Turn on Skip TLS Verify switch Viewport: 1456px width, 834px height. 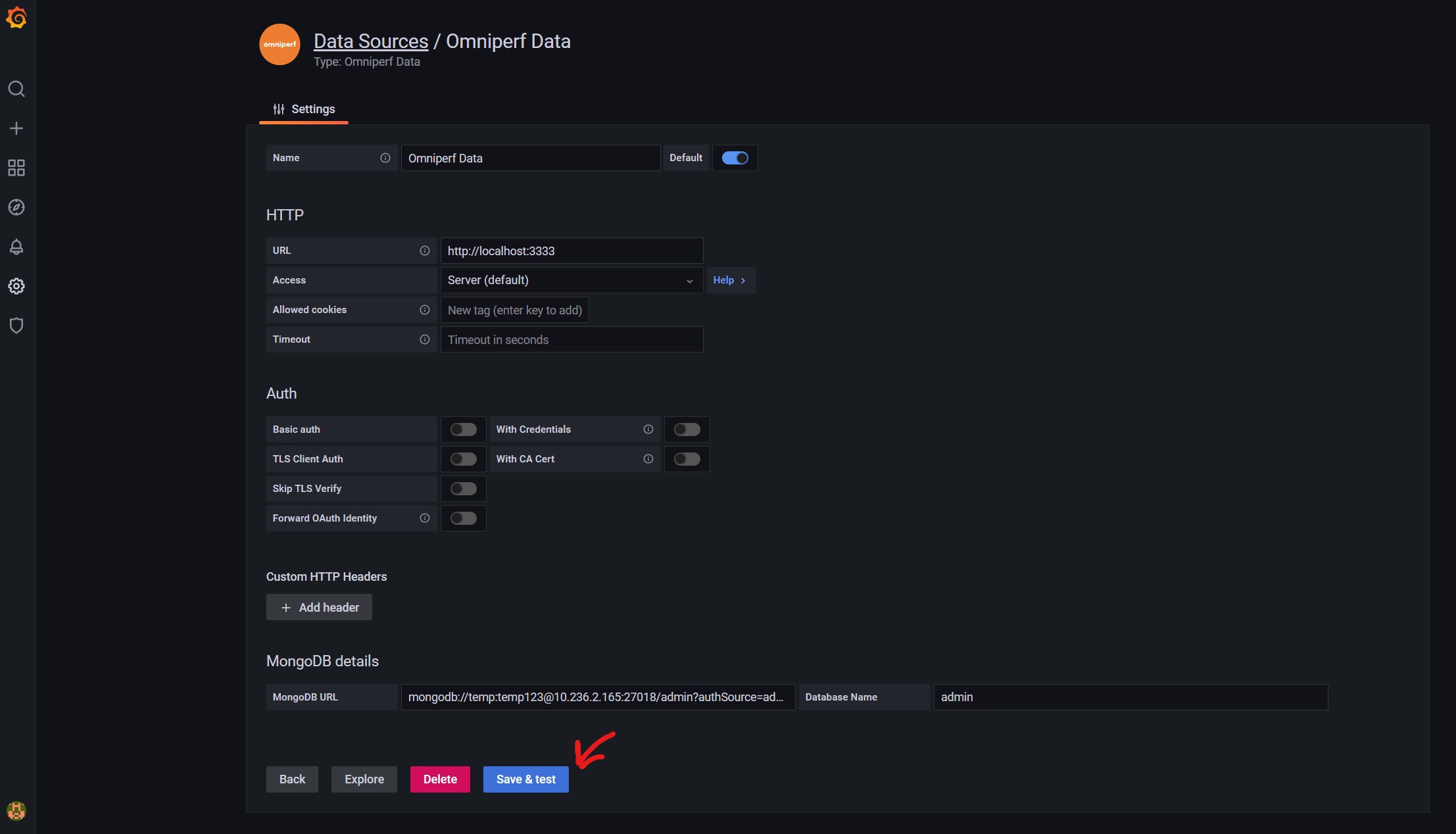(463, 489)
